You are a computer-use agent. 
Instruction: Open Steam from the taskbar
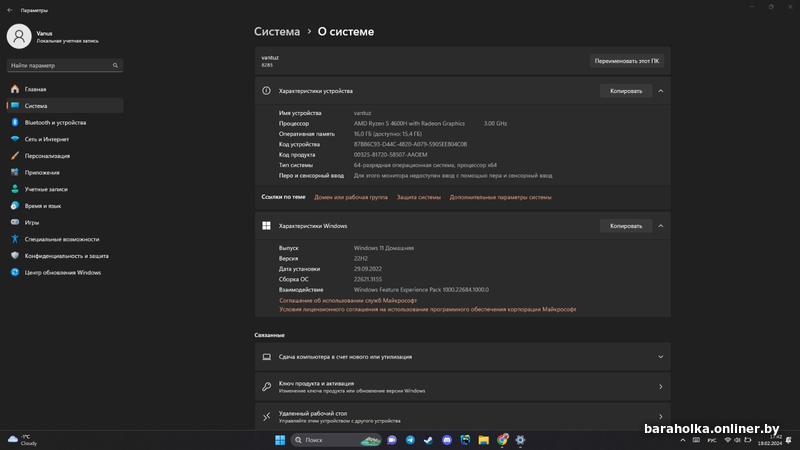429,440
